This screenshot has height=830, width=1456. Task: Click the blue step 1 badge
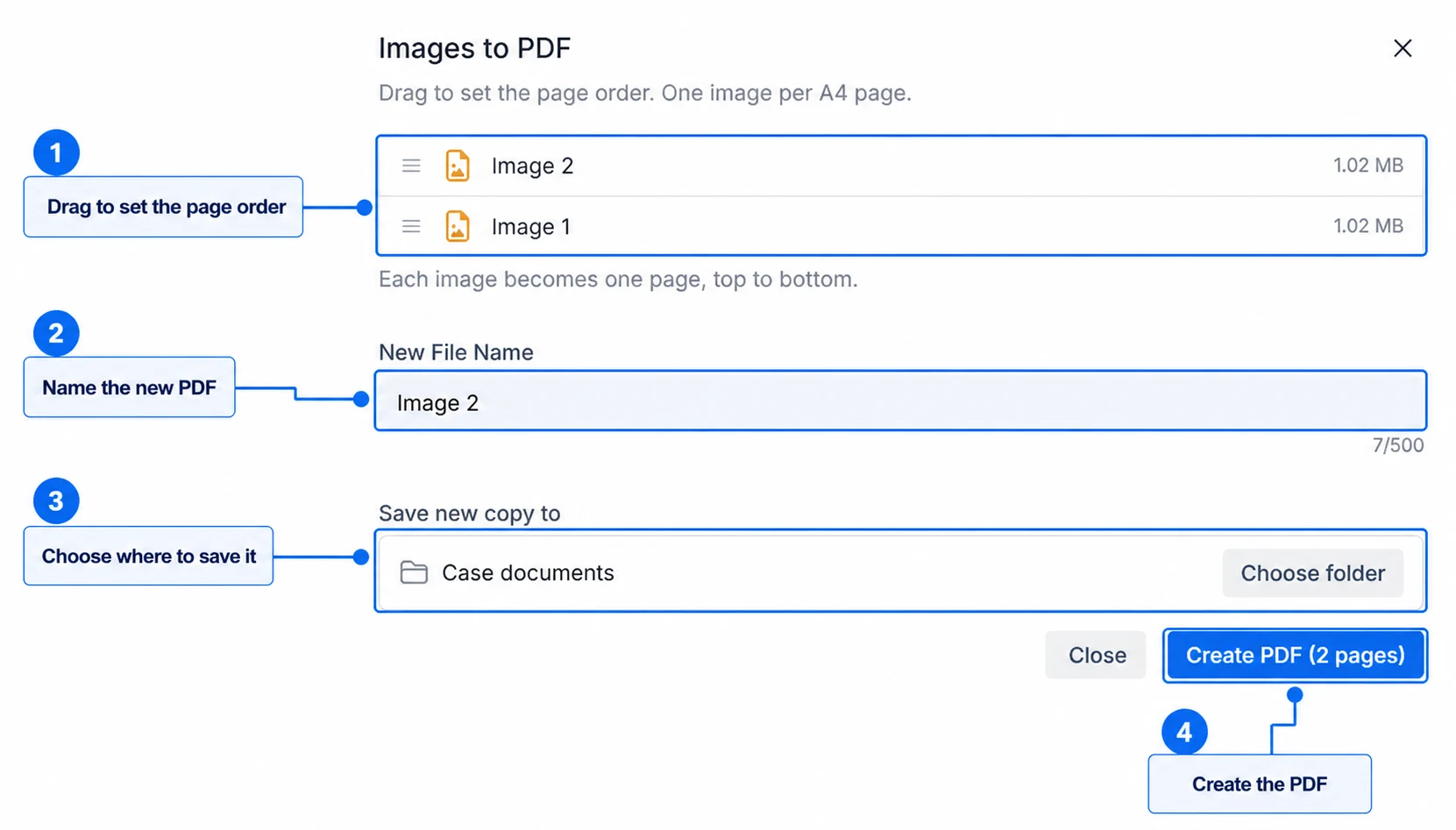point(56,153)
